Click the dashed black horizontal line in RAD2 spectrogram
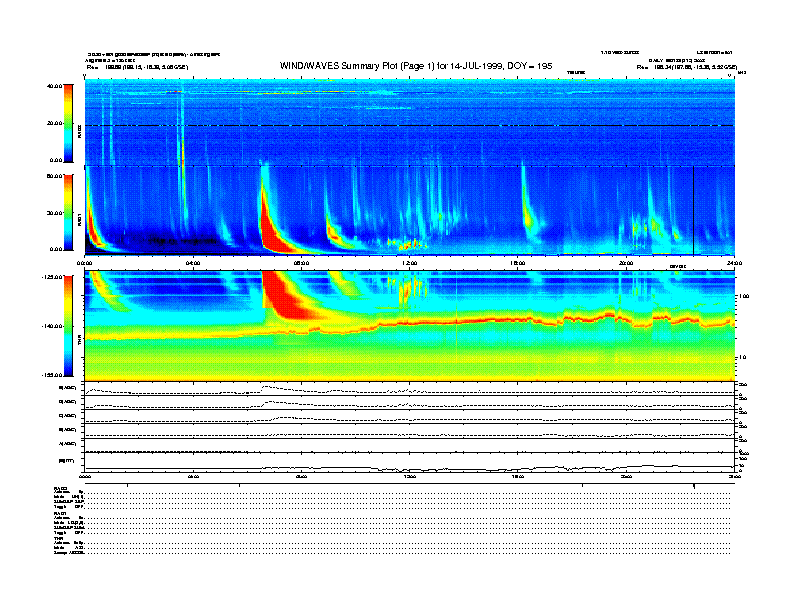 pyautogui.click(x=409, y=125)
